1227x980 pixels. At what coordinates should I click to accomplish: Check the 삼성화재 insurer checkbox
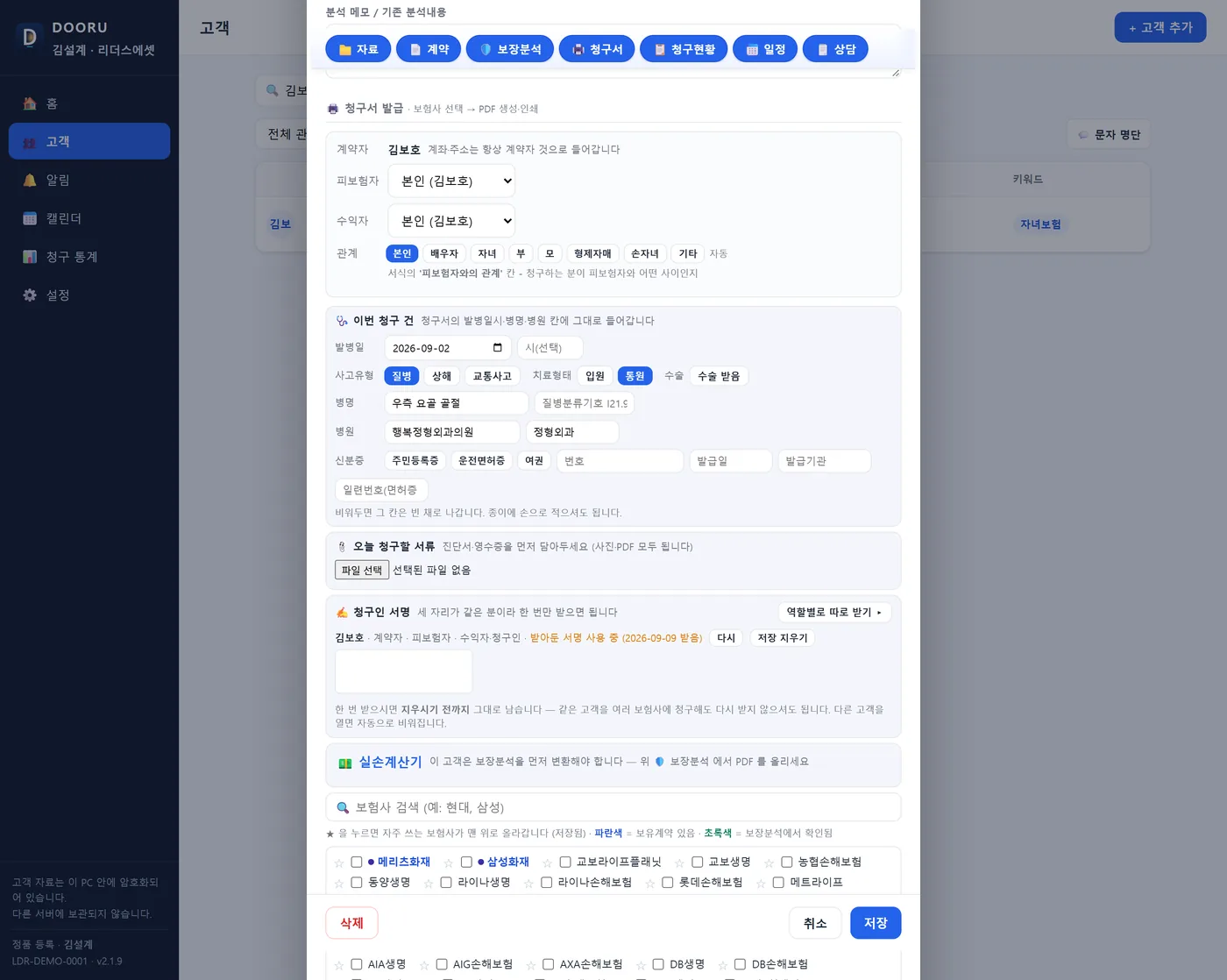pyautogui.click(x=466, y=862)
